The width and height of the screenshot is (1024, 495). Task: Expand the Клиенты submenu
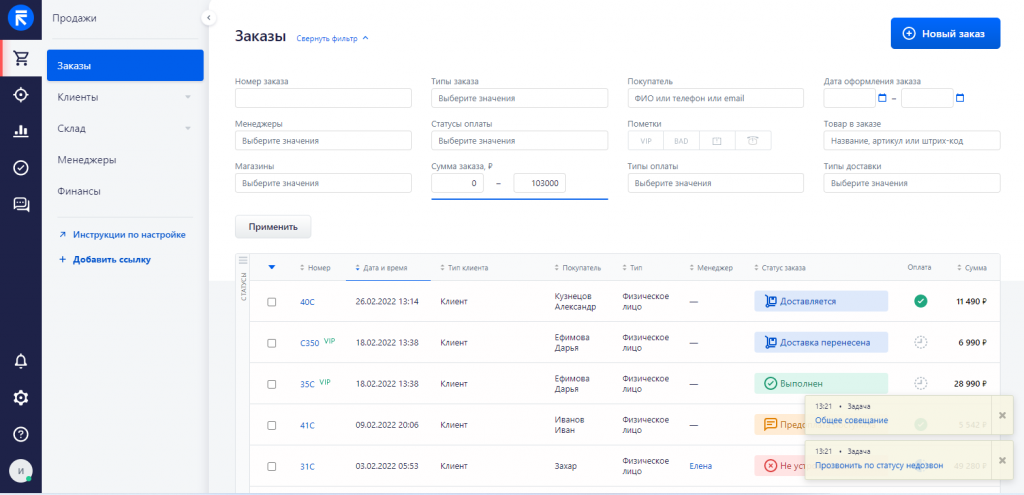(187, 97)
